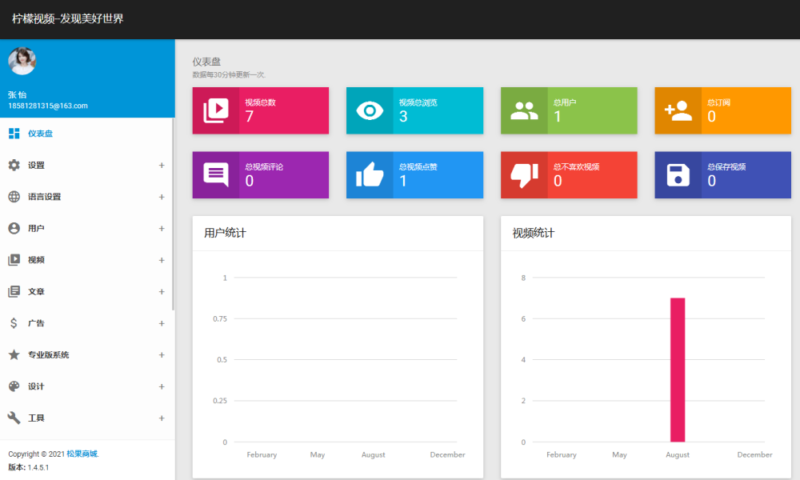This screenshot has width=800, height=480.
Task: Open the 仪表盘 dashboard menu item
Action: click(x=40, y=133)
